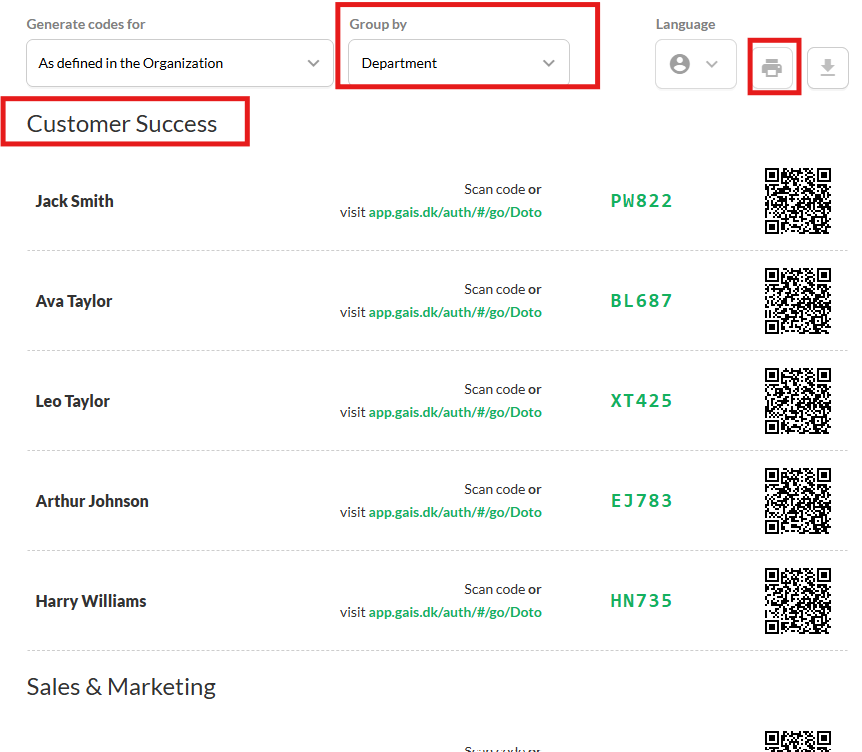Click the print icon button

click(772, 68)
